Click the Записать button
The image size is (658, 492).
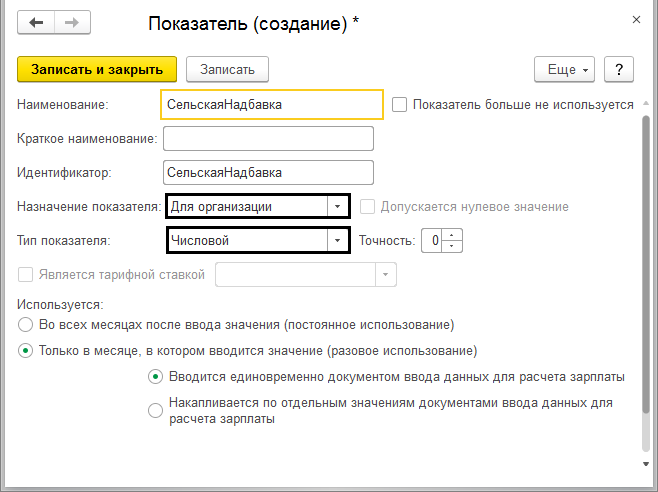227,69
